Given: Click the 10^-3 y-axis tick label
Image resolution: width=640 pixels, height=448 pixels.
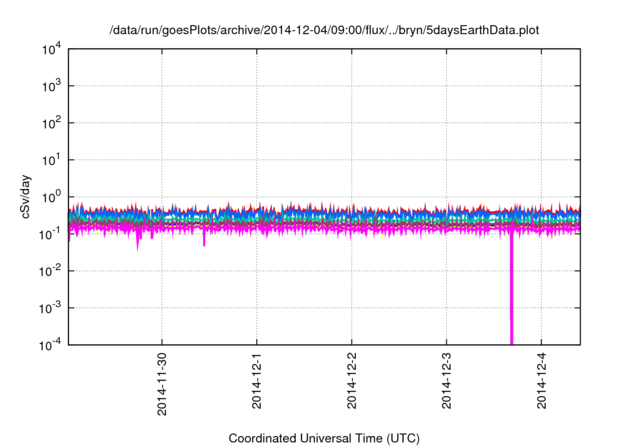Looking at the screenshot, I should click(50, 308).
